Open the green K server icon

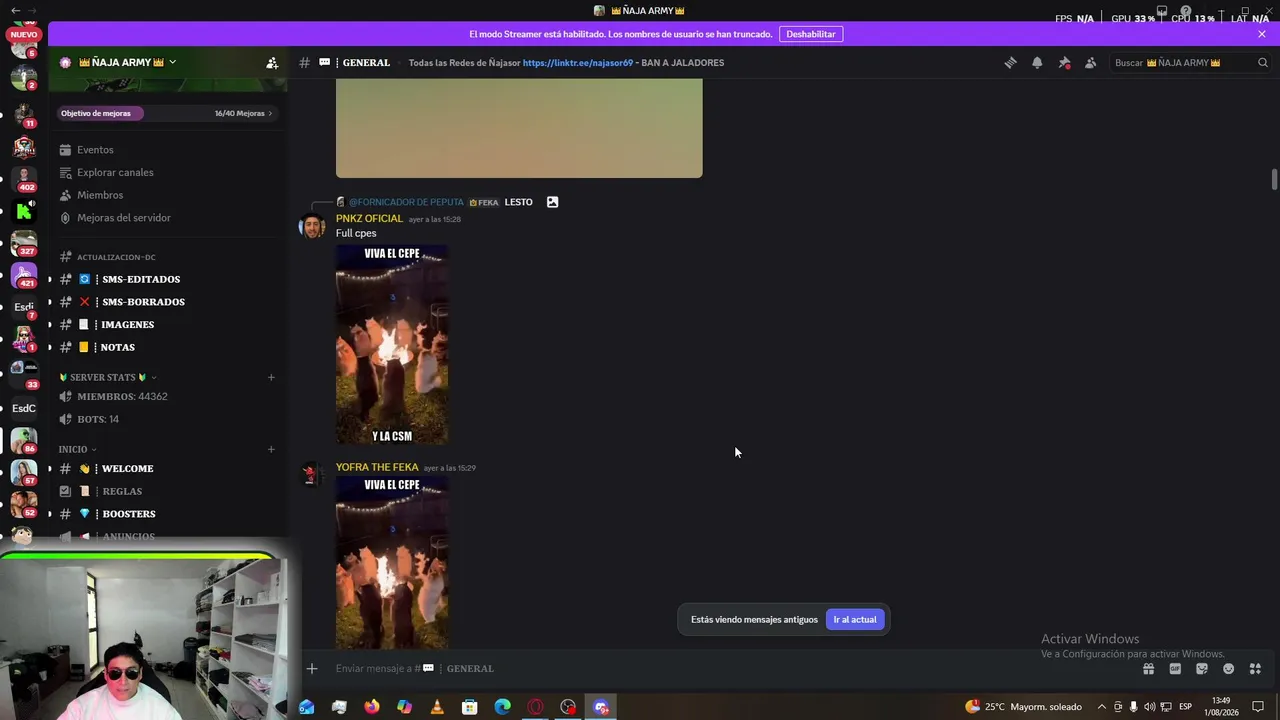coord(24,211)
